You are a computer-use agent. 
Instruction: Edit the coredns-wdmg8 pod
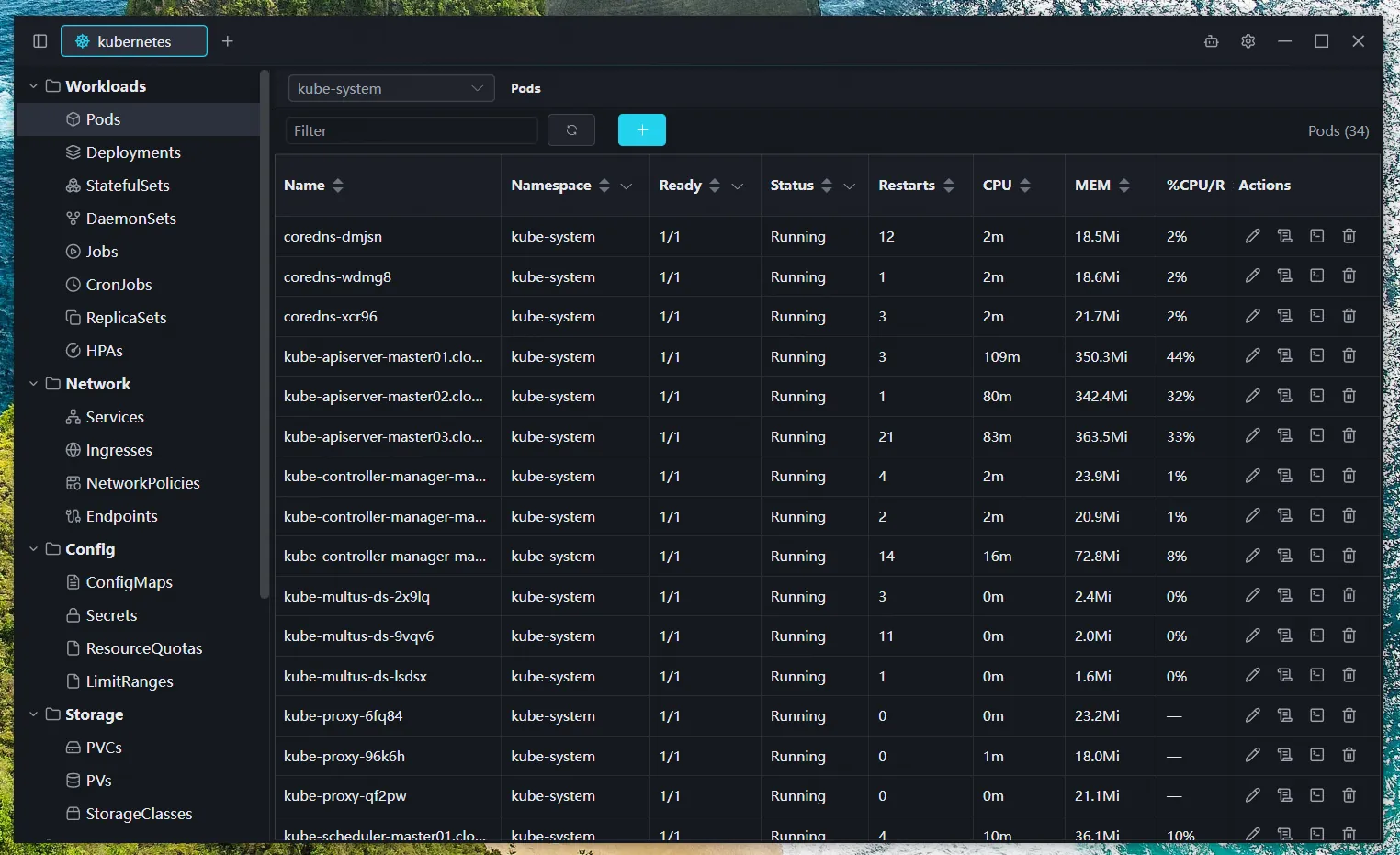click(x=1252, y=276)
